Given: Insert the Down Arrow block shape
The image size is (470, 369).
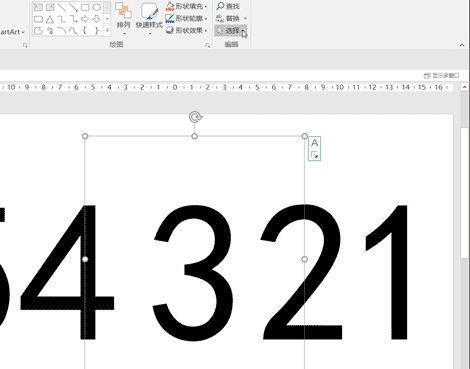Looking at the screenshot, I should point(97,19).
